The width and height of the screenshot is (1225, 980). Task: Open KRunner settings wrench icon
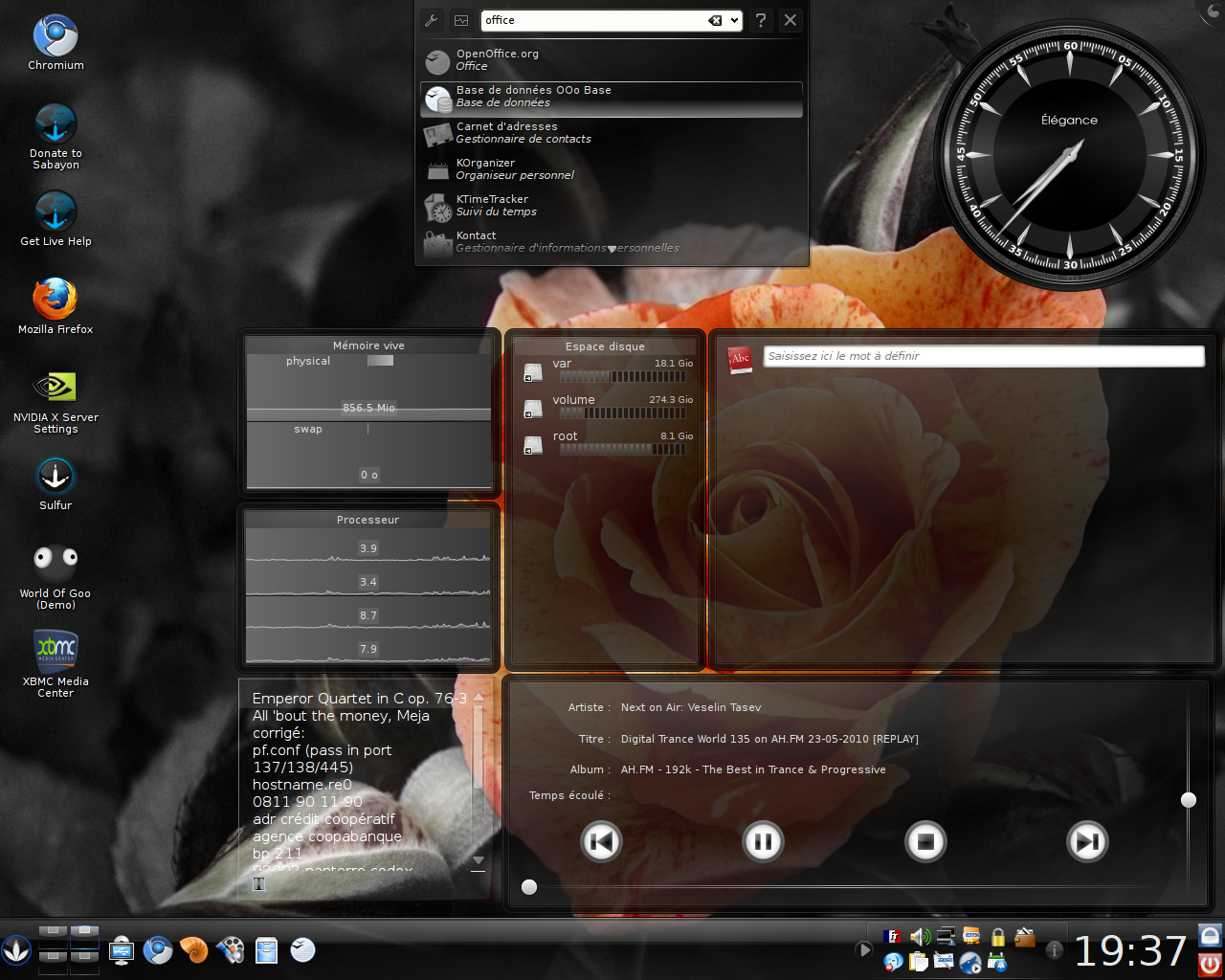click(x=432, y=20)
